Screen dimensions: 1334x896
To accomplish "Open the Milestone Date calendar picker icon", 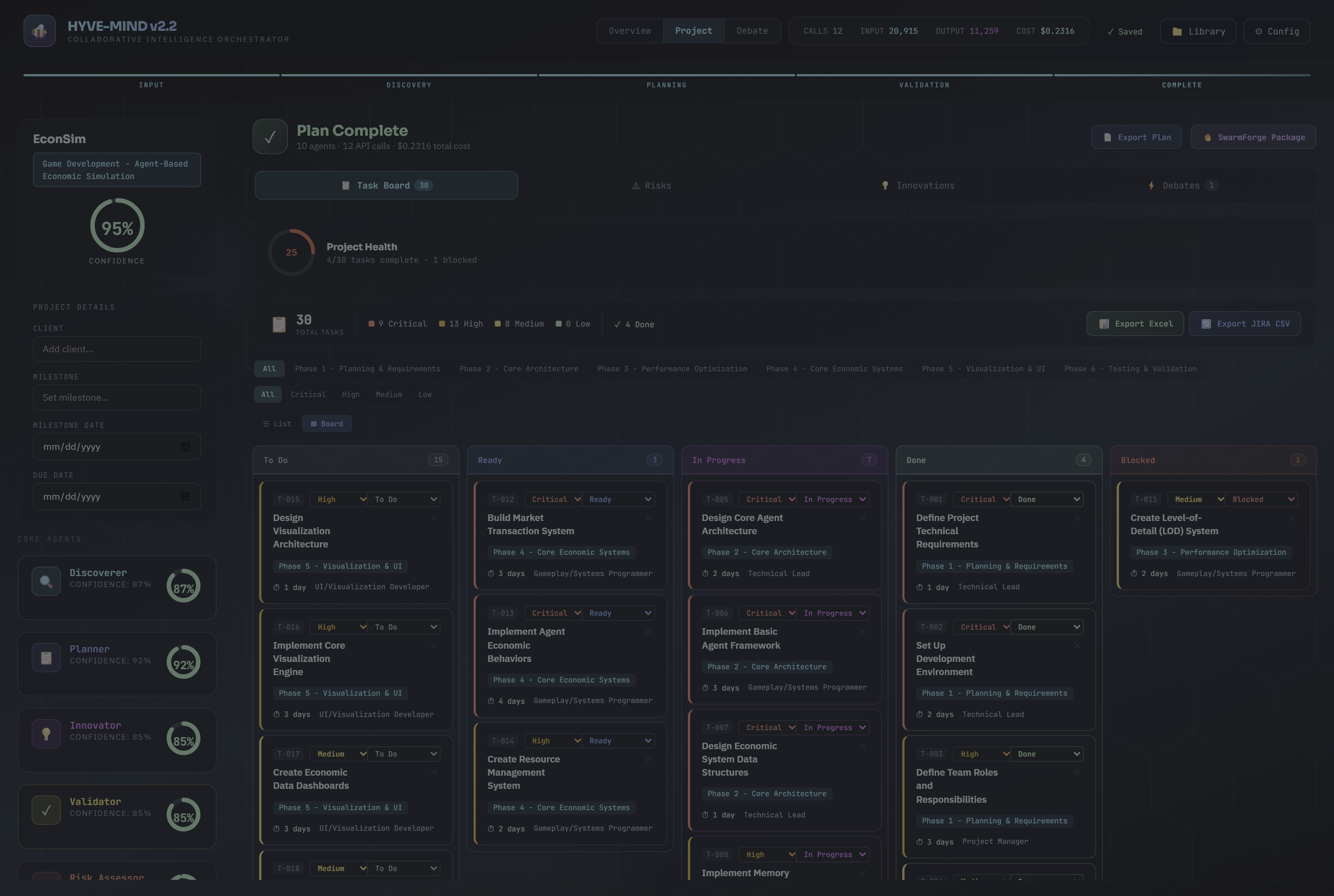I will point(185,447).
